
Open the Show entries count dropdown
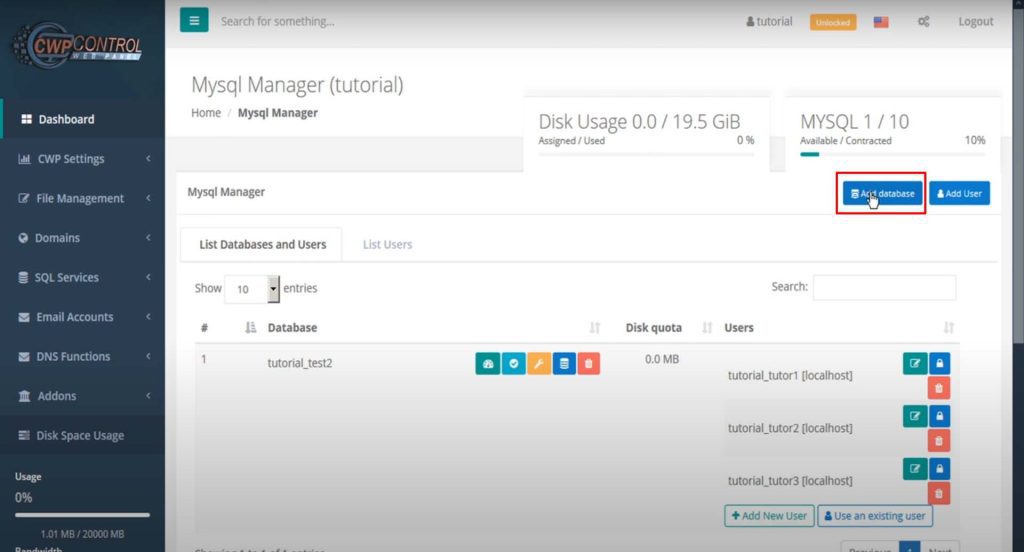253,289
